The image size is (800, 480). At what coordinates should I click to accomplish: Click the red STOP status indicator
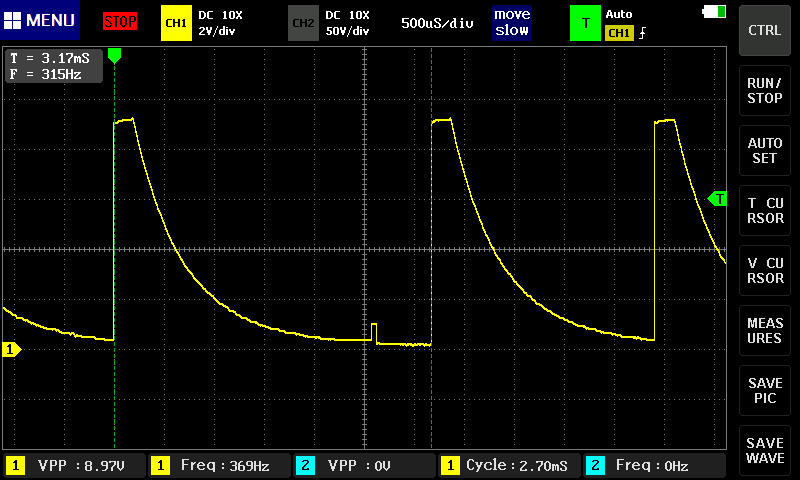click(x=120, y=21)
